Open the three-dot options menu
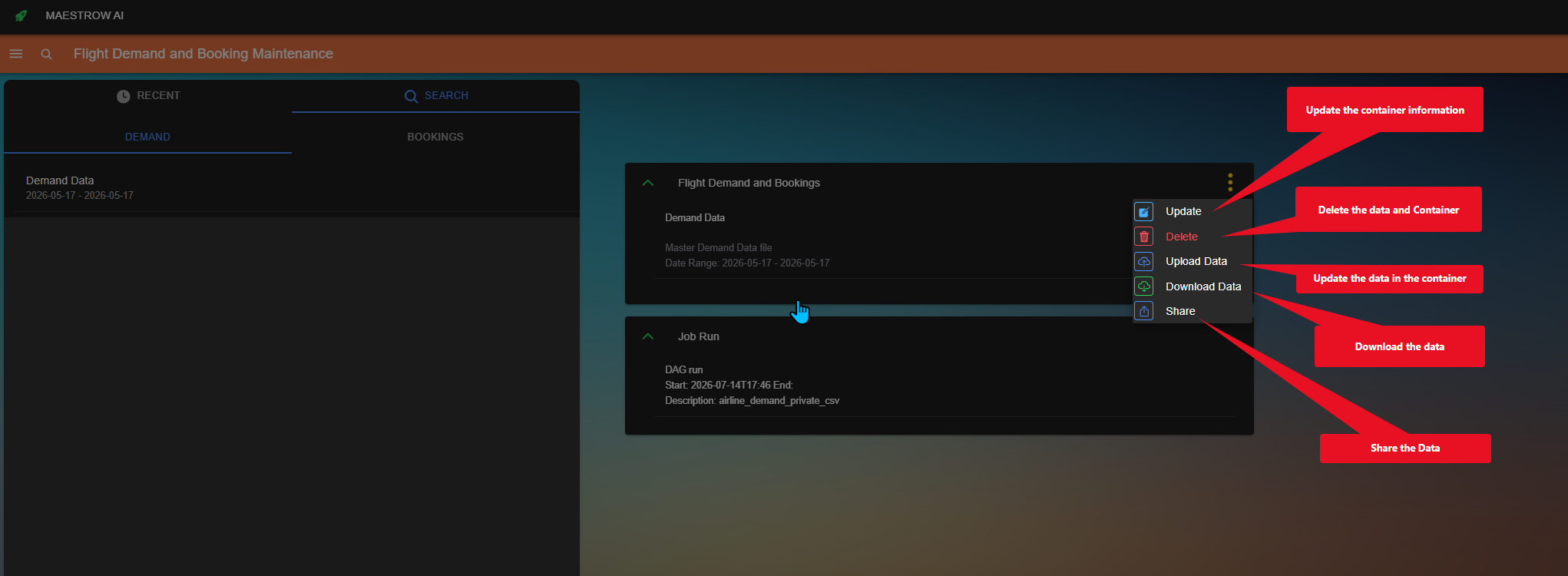 [x=1230, y=183]
